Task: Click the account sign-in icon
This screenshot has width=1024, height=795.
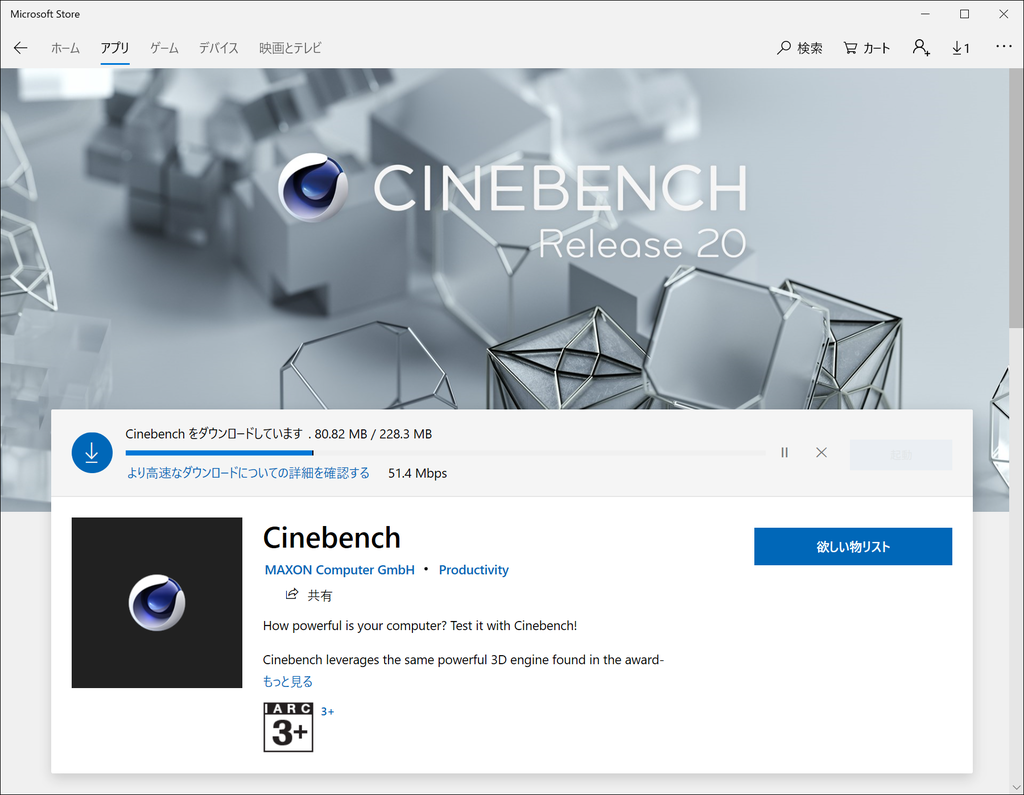Action: 921,48
